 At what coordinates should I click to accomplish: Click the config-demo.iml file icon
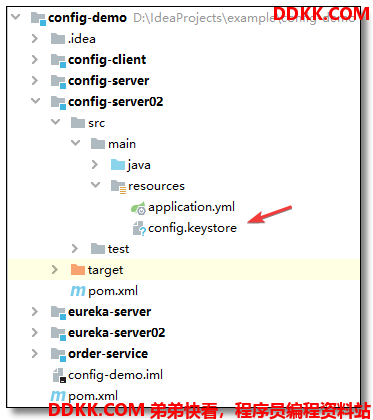59,375
